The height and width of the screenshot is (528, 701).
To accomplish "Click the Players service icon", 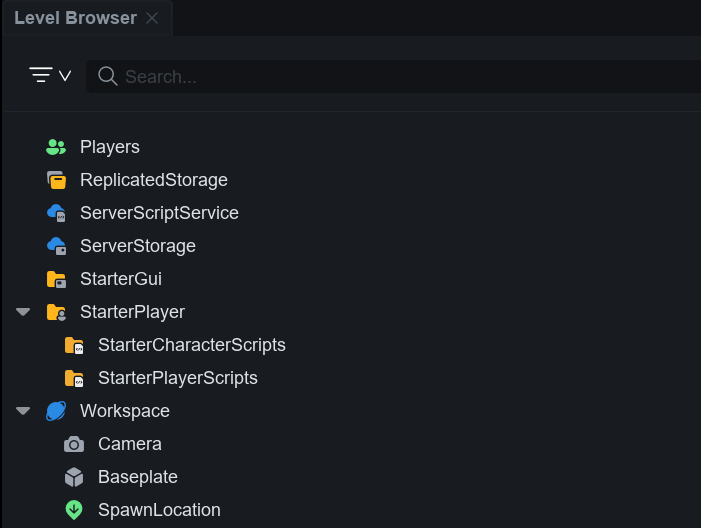I will 56,147.
